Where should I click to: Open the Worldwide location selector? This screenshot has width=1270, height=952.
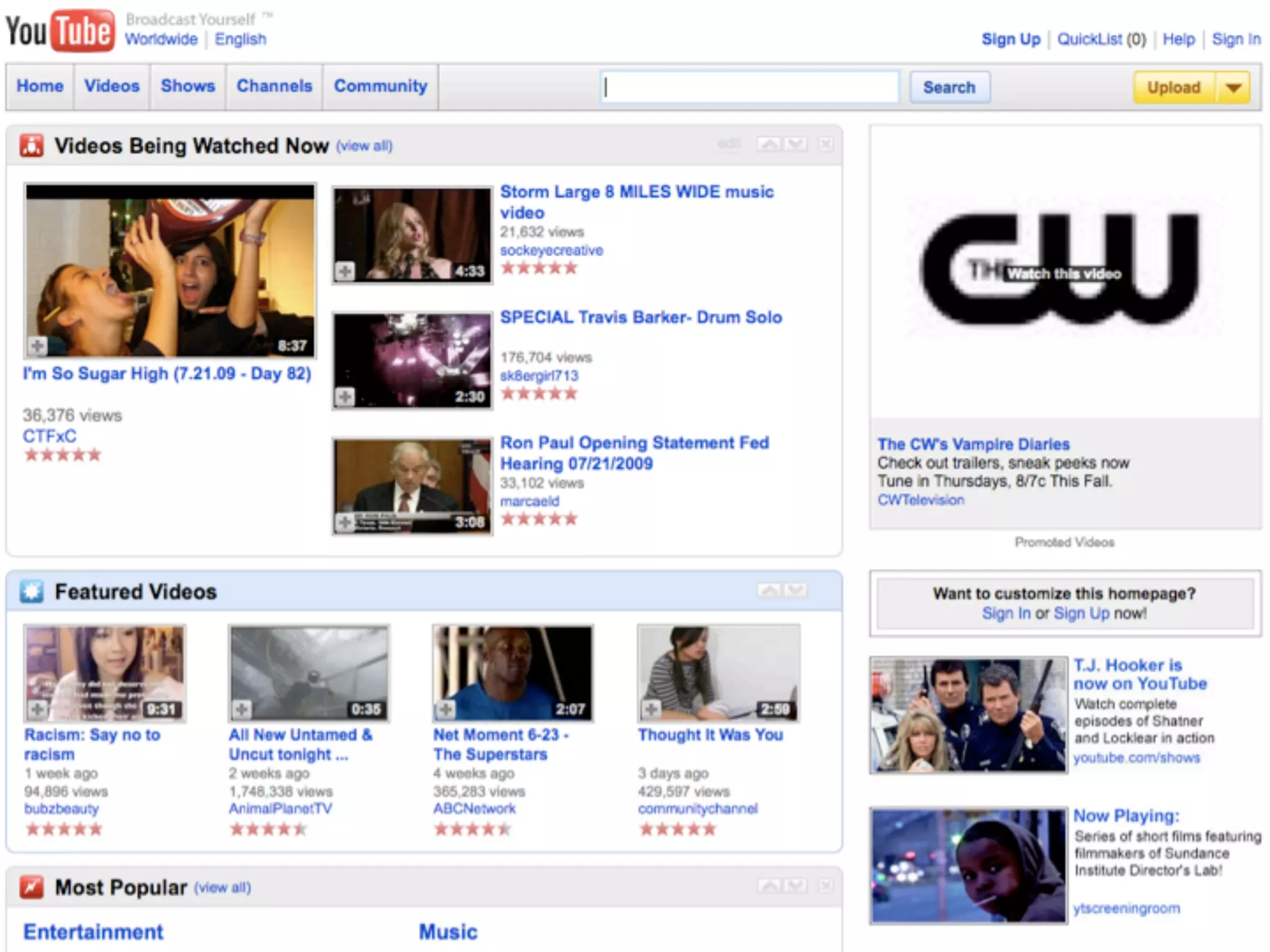pos(161,39)
